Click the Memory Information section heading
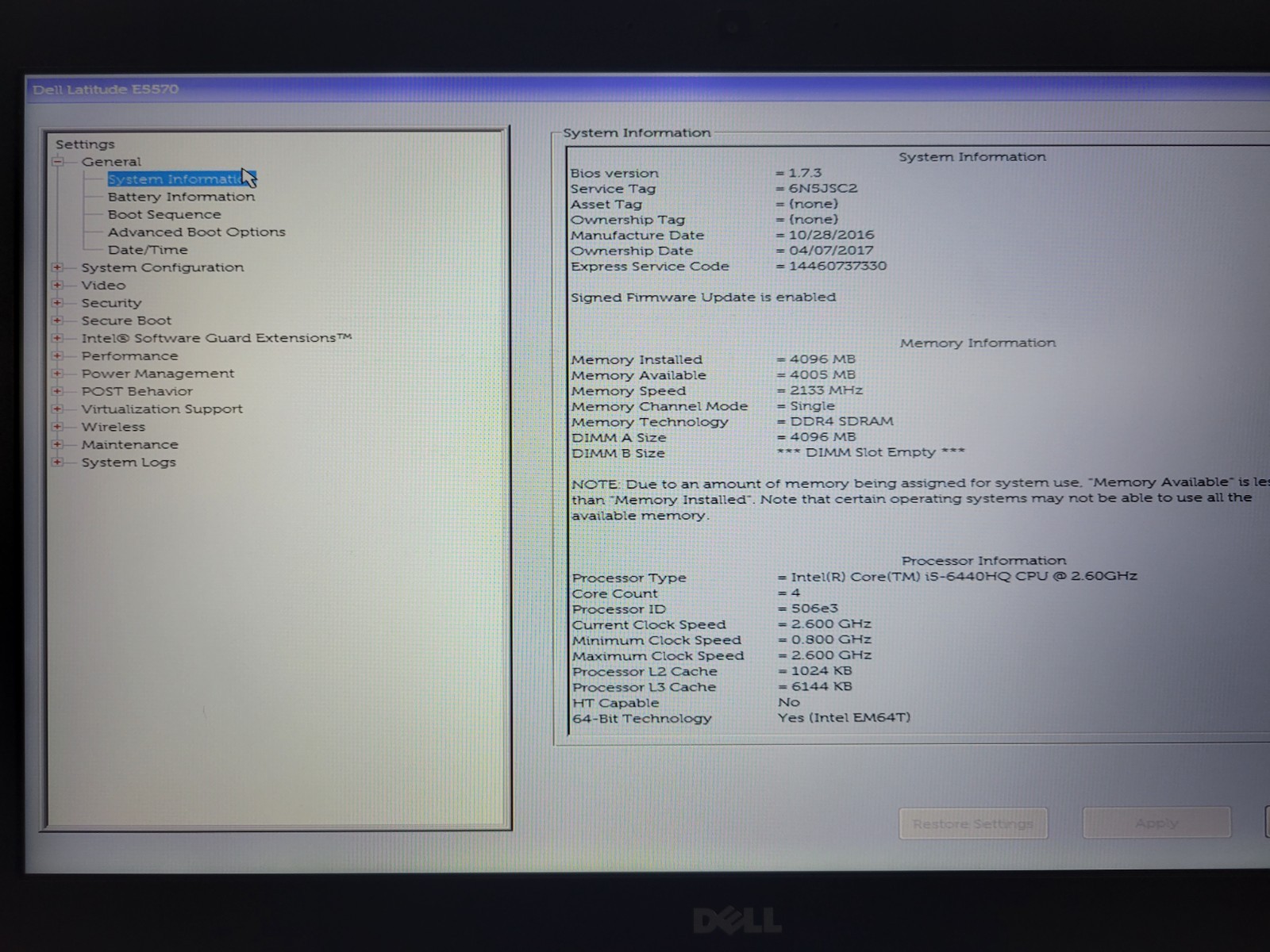Image resolution: width=1270 pixels, height=952 pixels. click(978, 343)
